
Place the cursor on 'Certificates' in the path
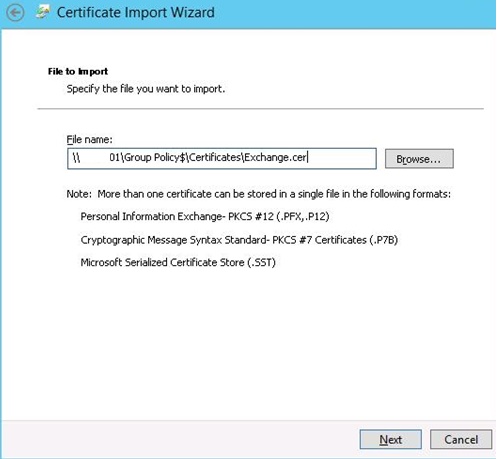pyautogui.click(x=215, y=157)
